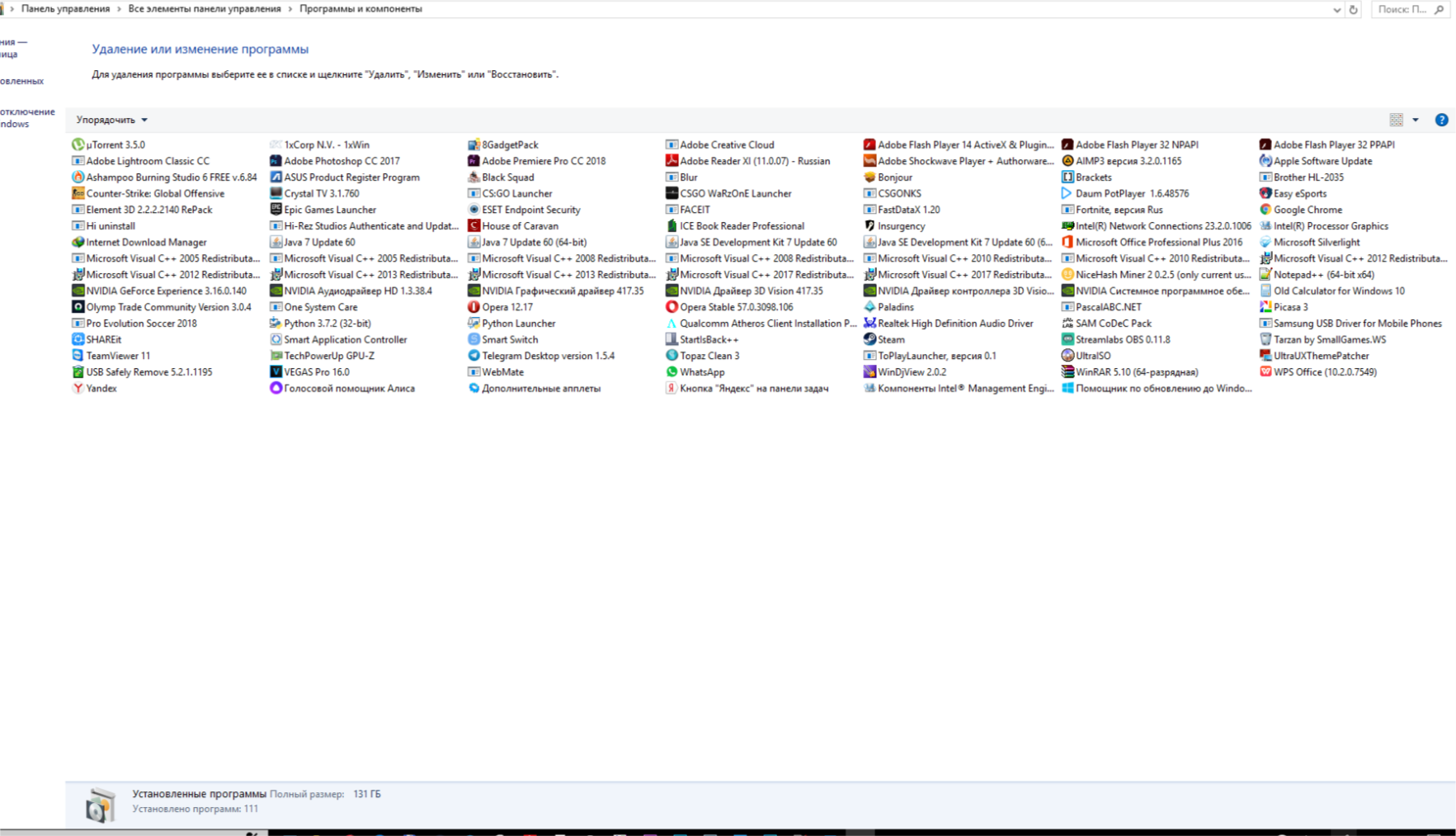Select Python 3.7.2 (32-bit) entry

click(x=321, y=324)
